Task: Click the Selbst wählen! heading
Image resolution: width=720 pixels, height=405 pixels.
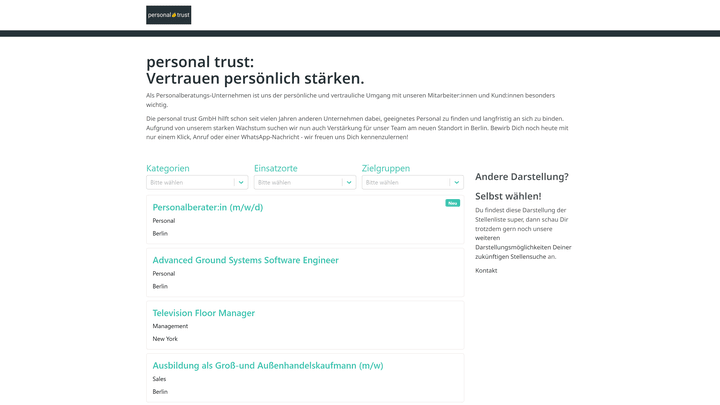Action: pyautogui.click(x=508, y=196)
